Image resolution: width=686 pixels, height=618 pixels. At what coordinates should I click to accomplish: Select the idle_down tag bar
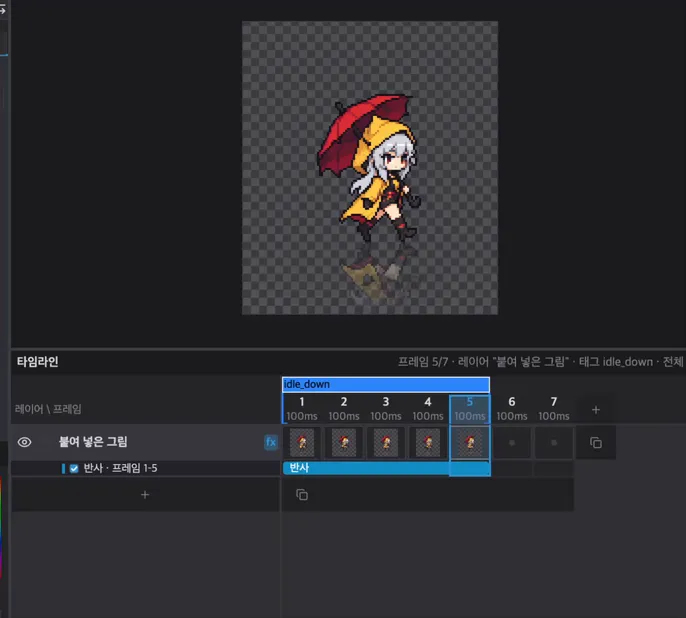385,384
